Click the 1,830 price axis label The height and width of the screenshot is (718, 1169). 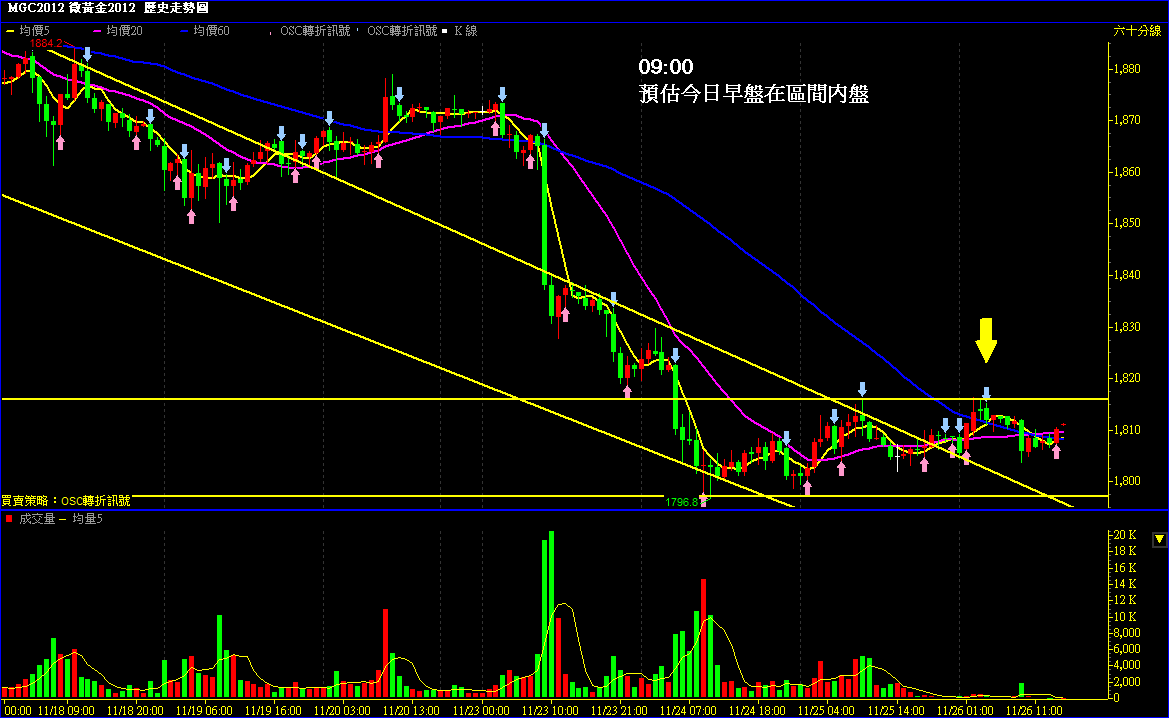pyautogui.click(x=1126, y=327)
